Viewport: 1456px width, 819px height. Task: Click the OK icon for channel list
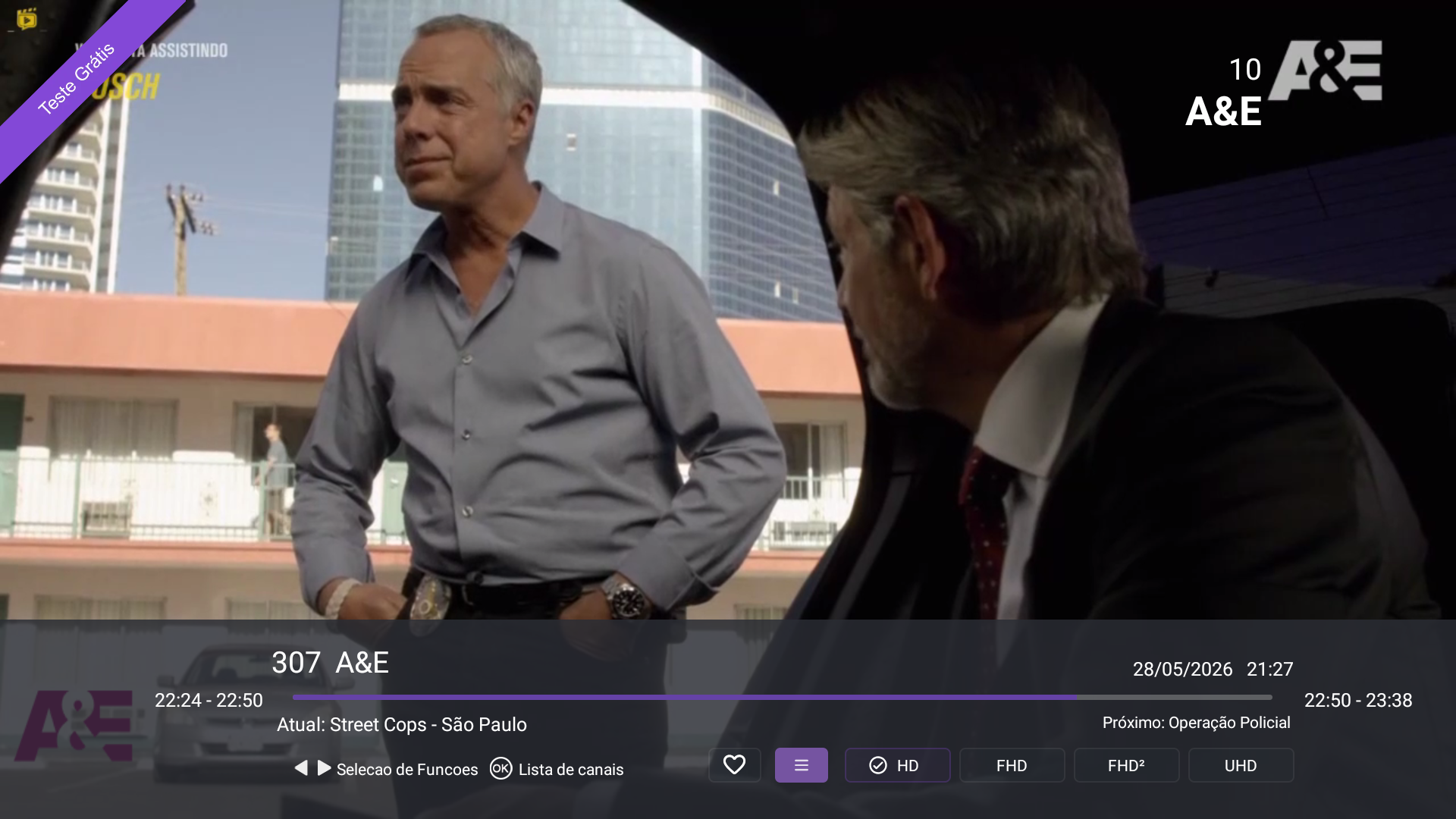500,768
